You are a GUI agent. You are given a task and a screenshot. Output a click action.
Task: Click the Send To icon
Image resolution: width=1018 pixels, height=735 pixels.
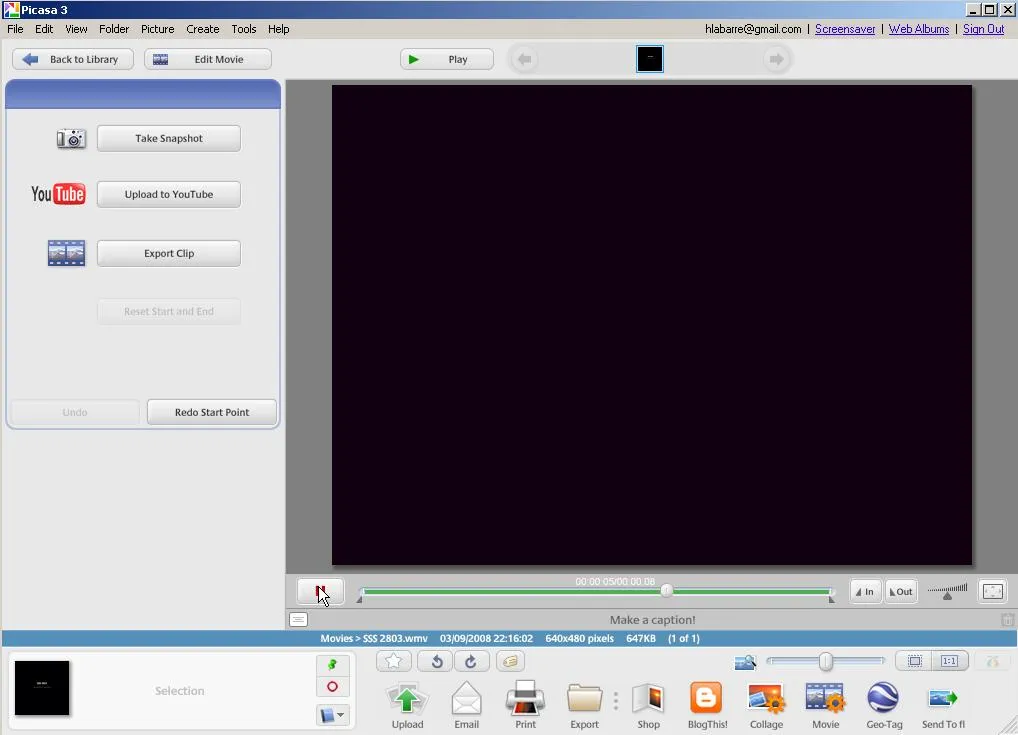[943, 699]
